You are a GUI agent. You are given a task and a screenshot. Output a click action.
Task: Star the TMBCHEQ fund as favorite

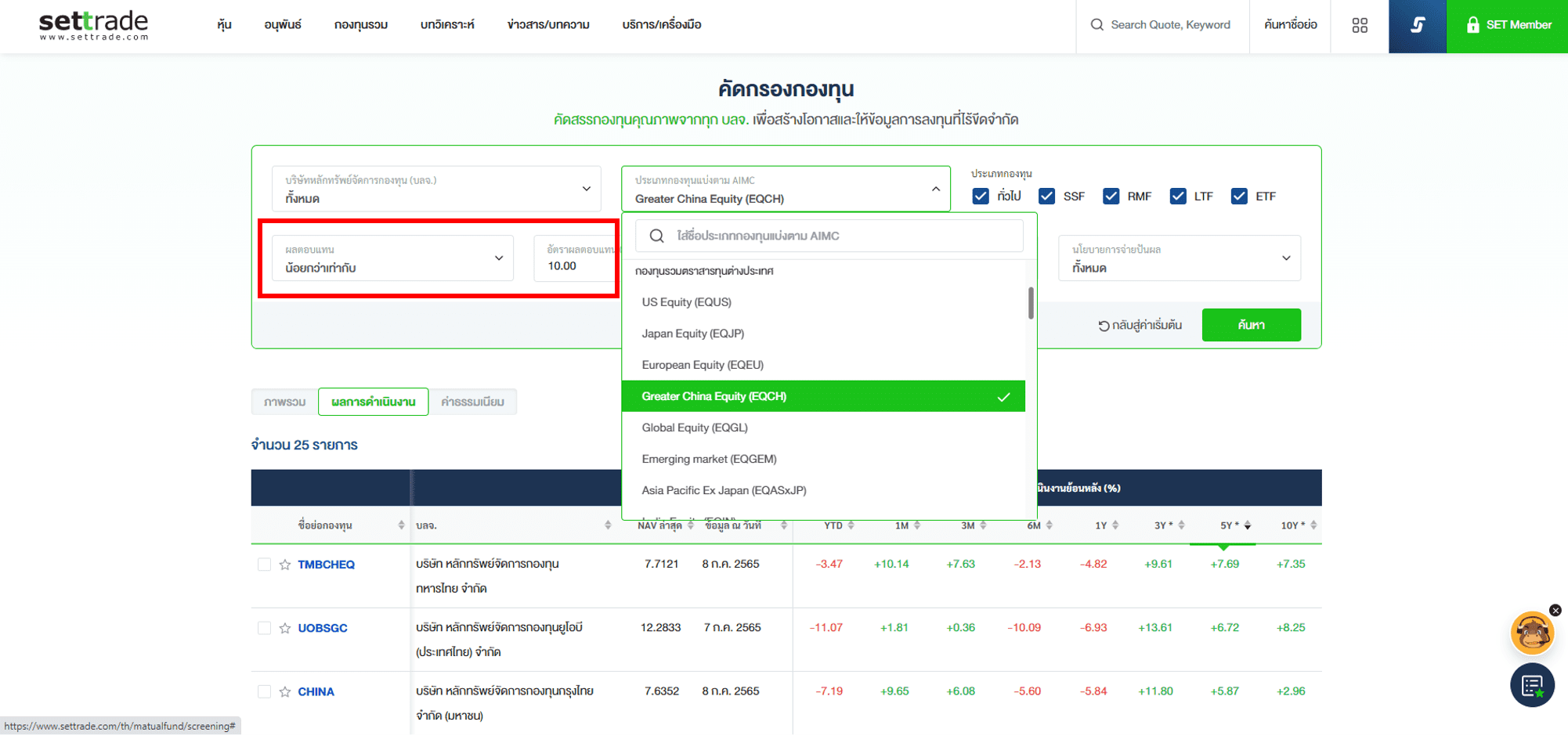(x=285, y=565)
